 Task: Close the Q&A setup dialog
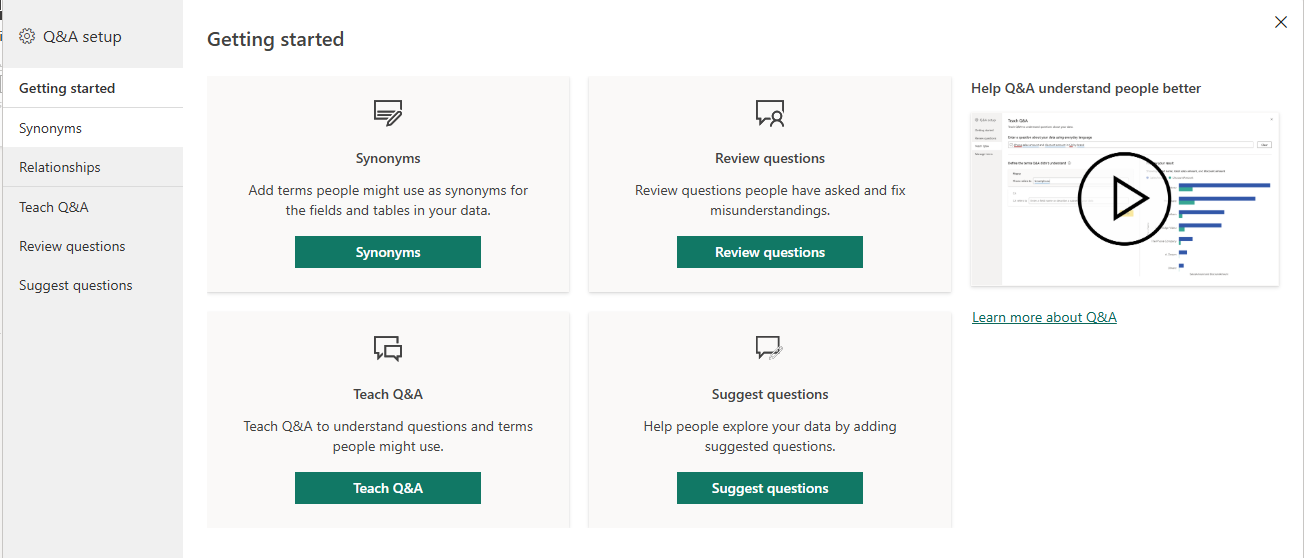point(1281,22)
